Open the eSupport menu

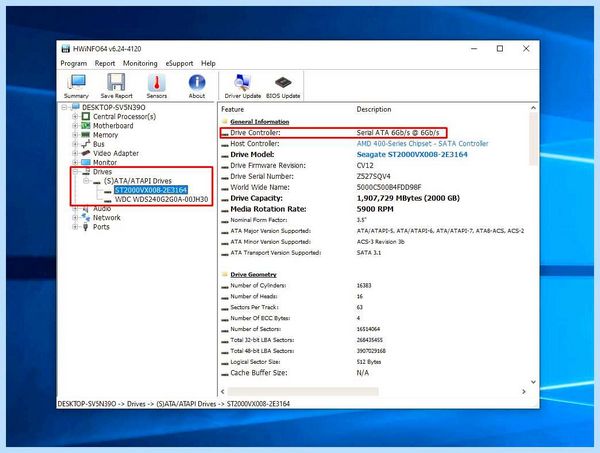pyautogui.click(x=179, y=63)
